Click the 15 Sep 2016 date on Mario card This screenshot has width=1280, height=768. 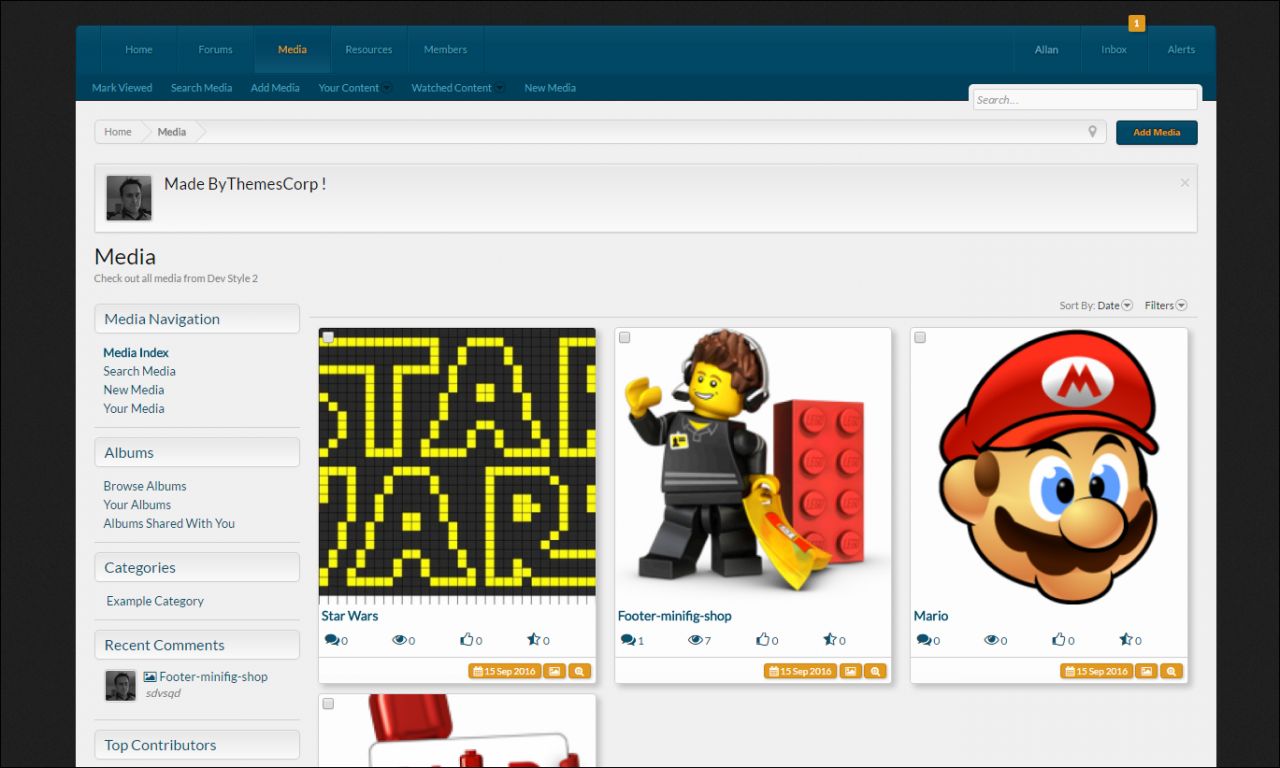point(1096,671)
